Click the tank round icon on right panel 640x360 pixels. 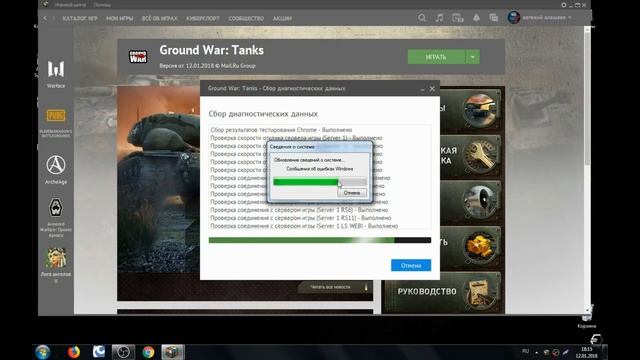click(480, 109)
